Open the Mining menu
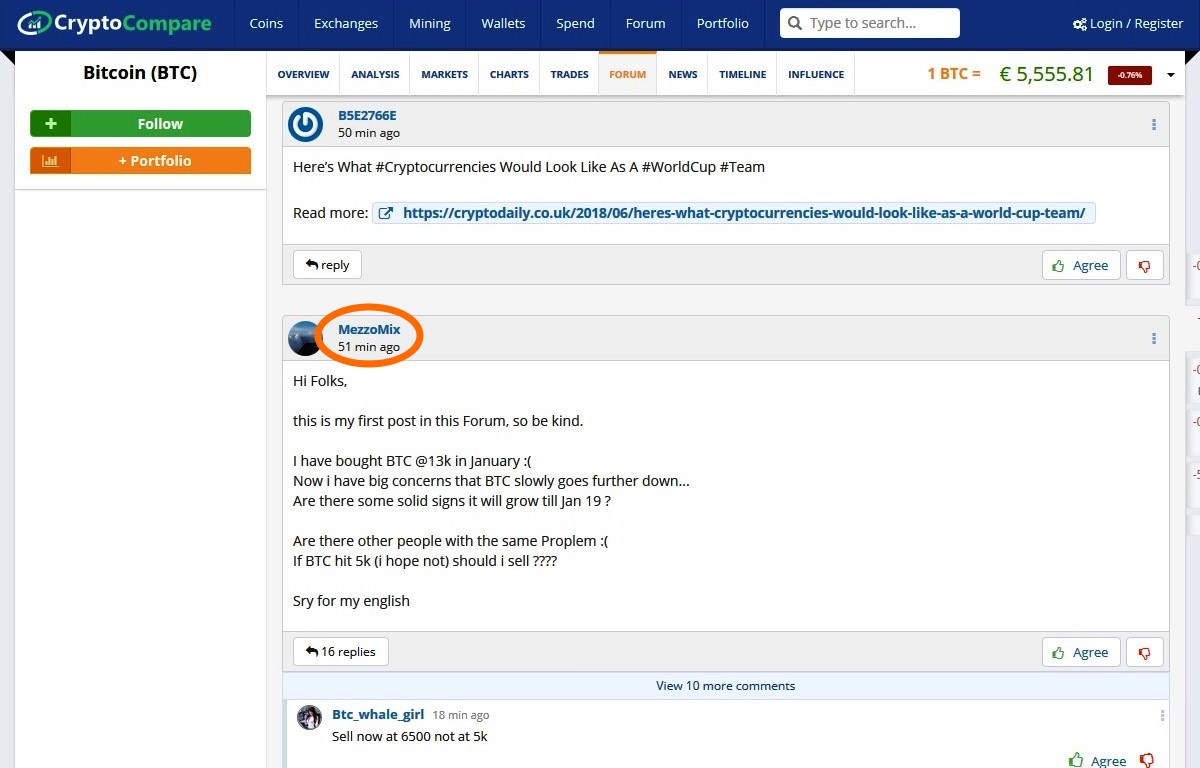Screen dimensions: 1200x768 click(x=430, y=24)
